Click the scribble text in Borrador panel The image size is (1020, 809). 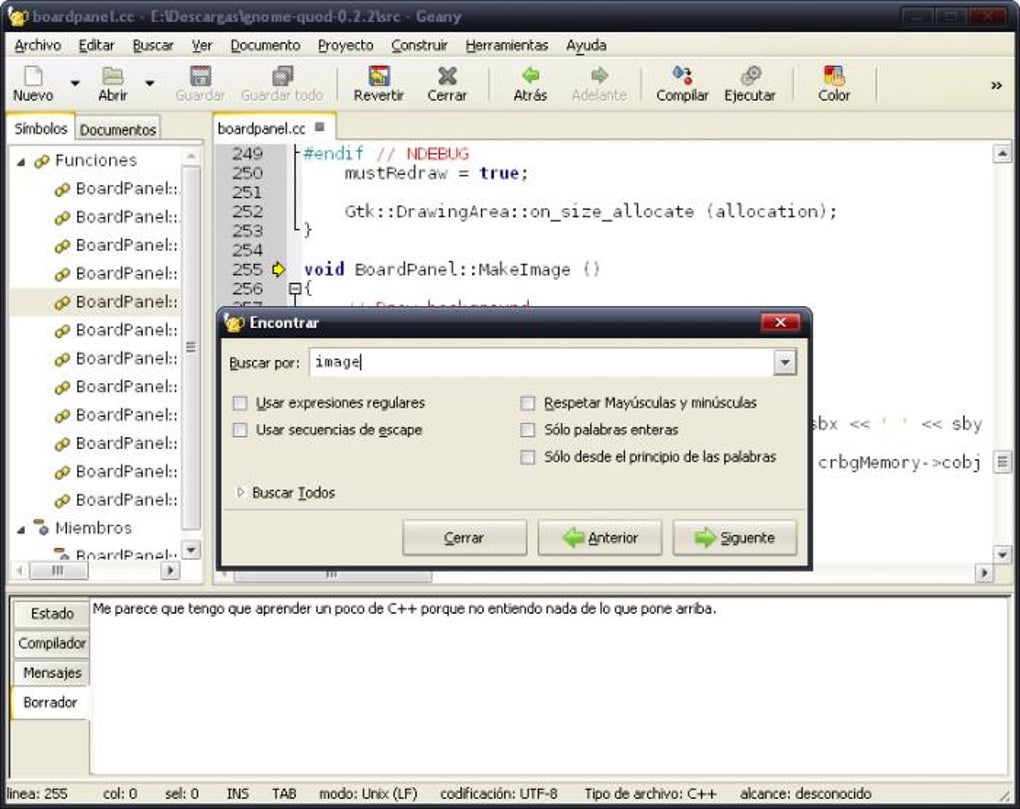pos(404,609)
